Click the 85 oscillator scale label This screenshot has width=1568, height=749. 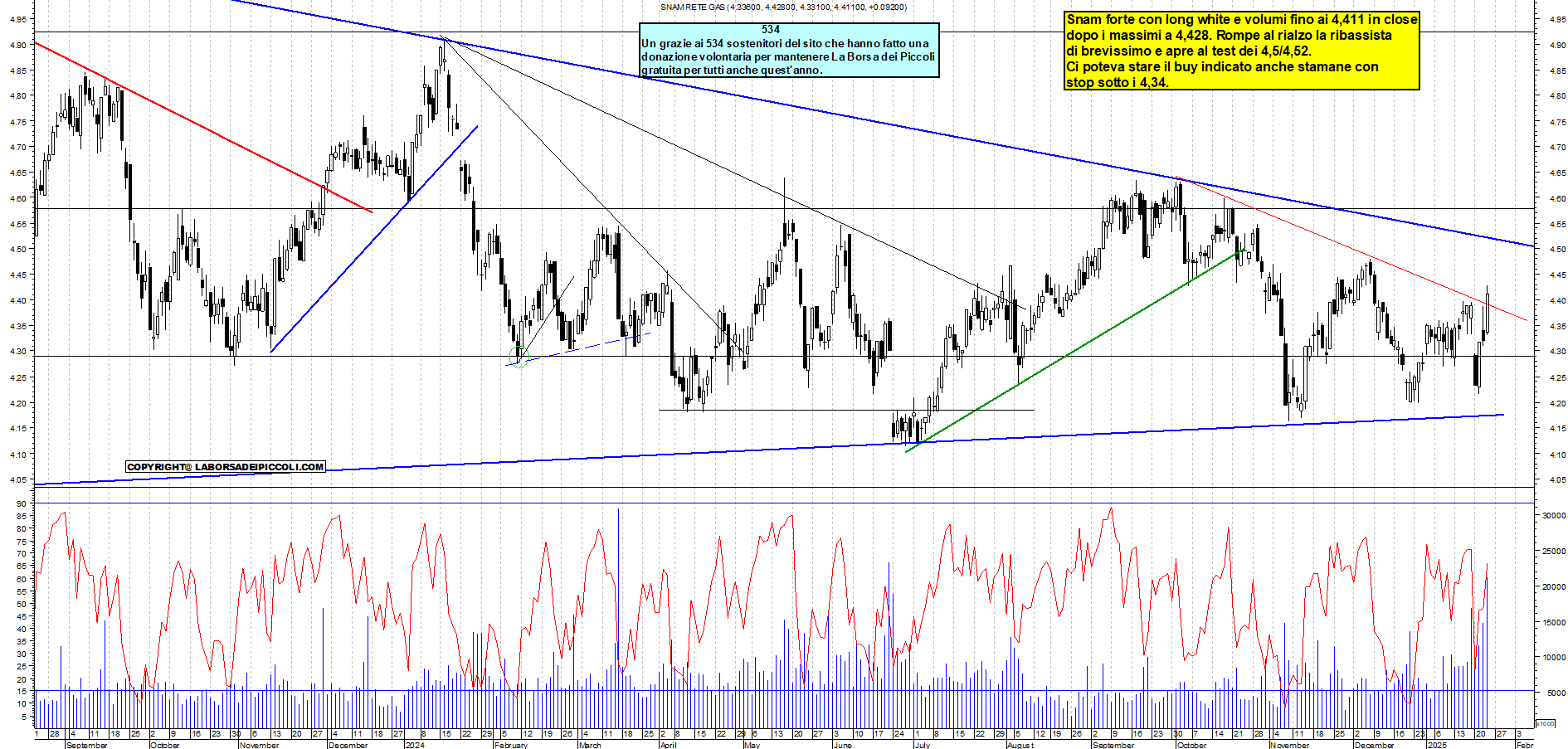pos(22,516)
